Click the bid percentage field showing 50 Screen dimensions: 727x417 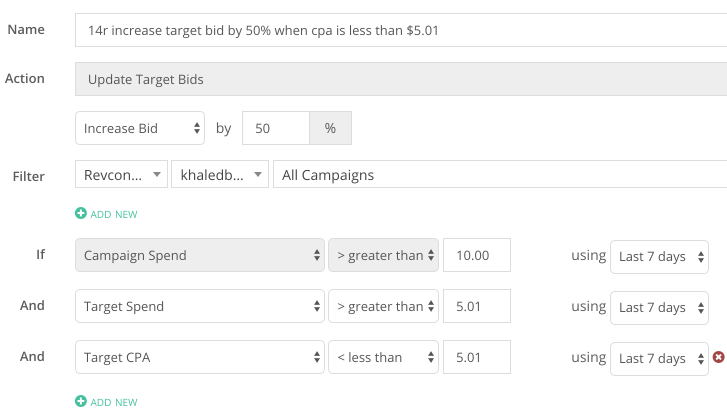276,128
